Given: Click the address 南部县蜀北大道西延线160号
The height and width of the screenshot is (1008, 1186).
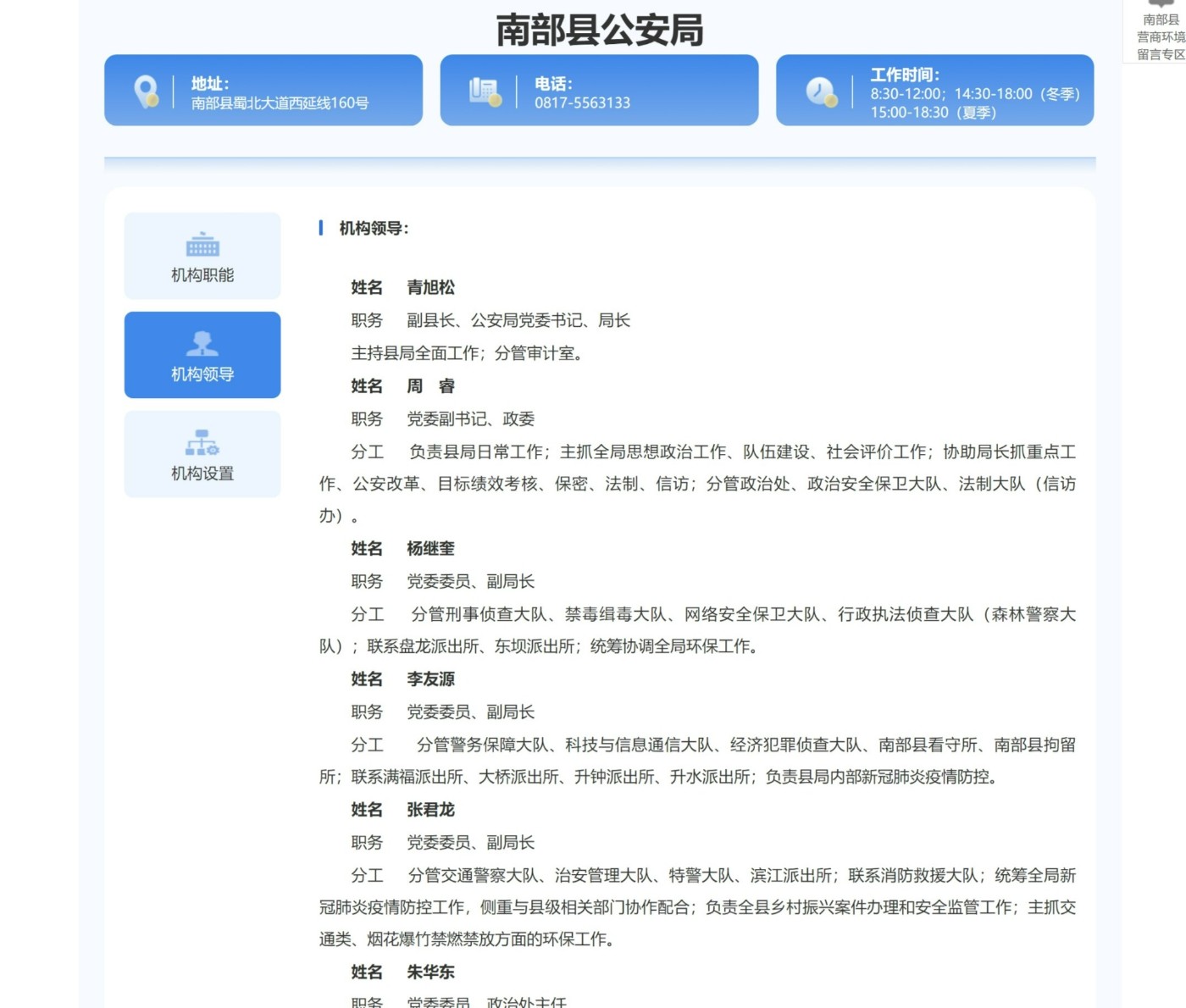Looking at the screenshot, I should [x=280, y=102].
